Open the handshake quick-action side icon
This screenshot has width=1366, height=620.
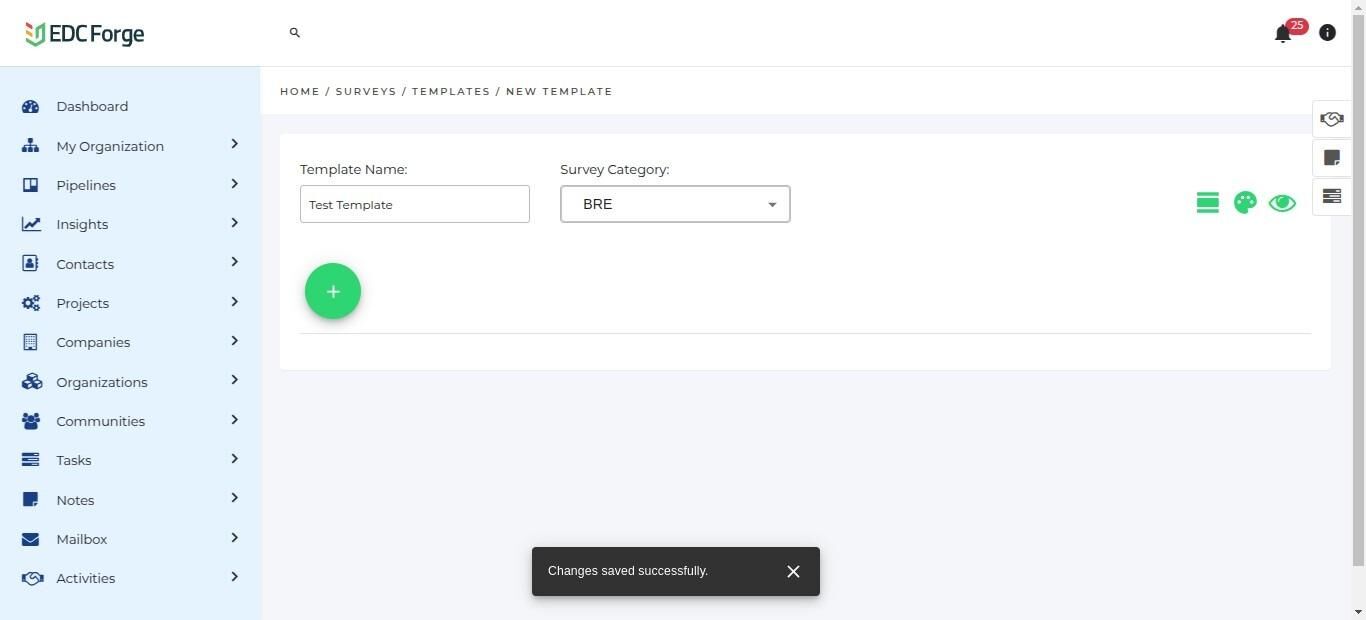[x=1331, y=119]
